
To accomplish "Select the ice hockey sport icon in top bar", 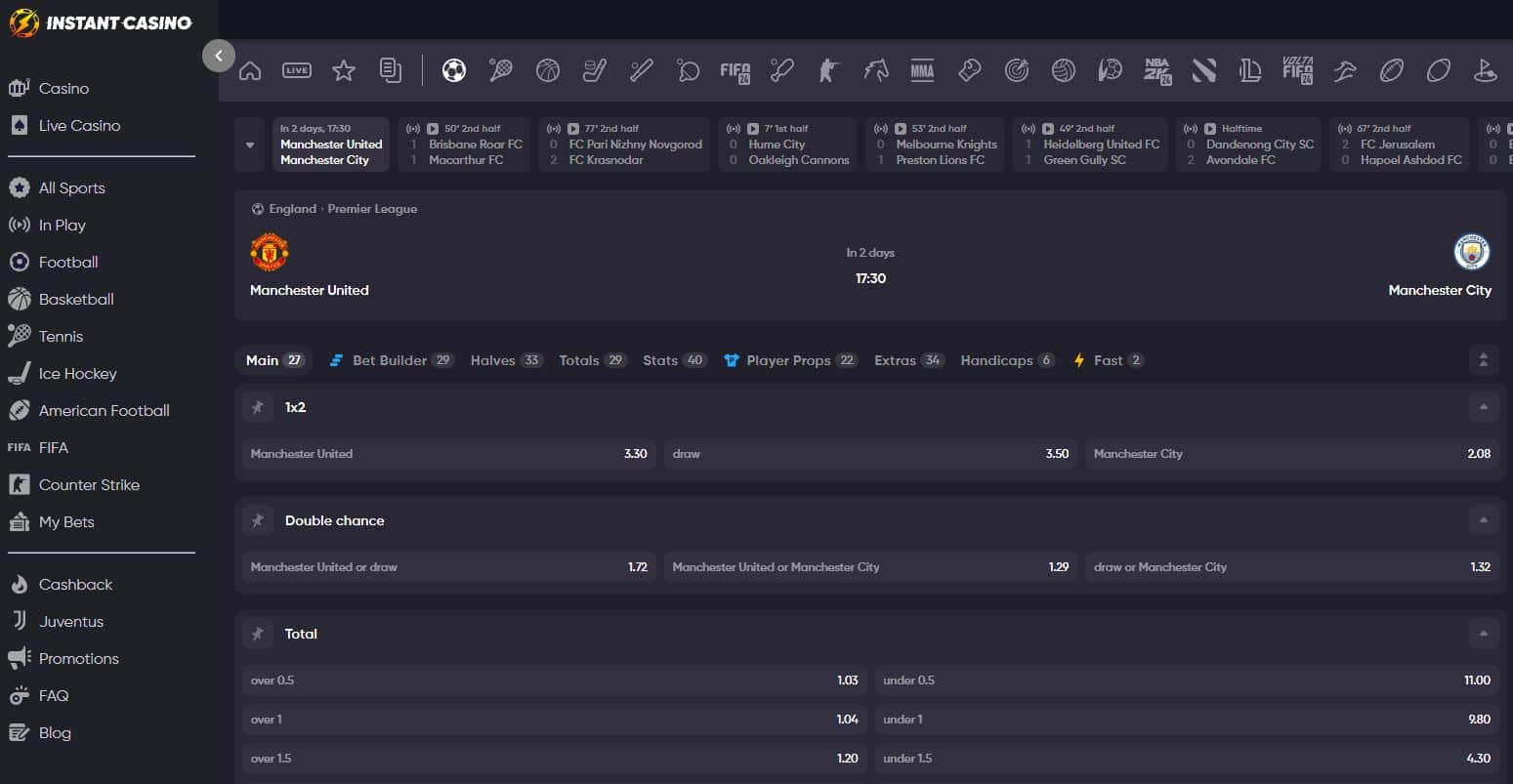I will click(x=595, y=70).
